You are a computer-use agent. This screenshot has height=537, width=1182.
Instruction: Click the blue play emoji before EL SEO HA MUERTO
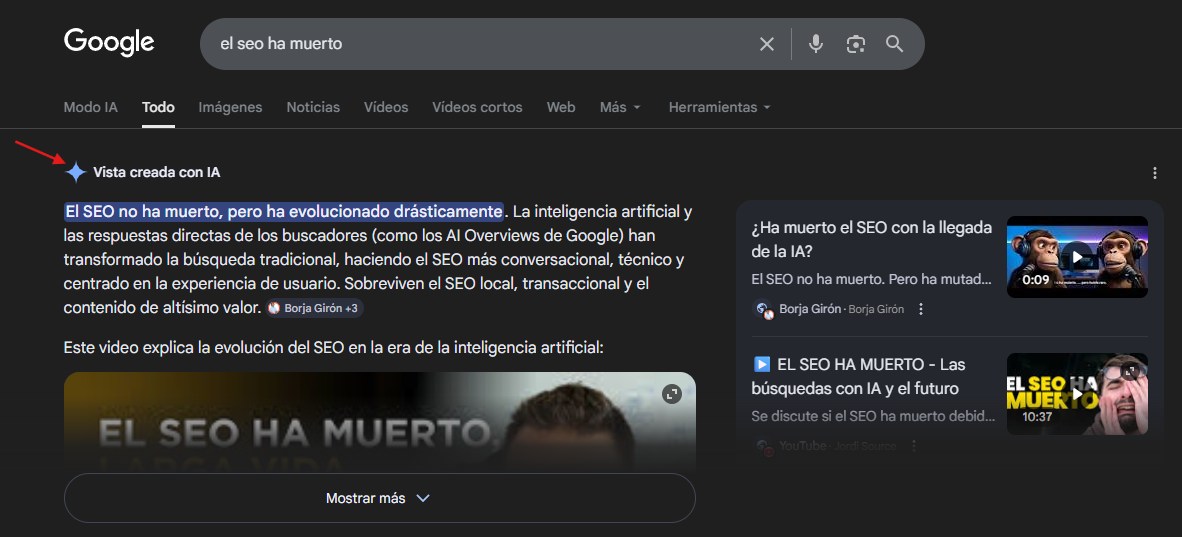(761, 364)
